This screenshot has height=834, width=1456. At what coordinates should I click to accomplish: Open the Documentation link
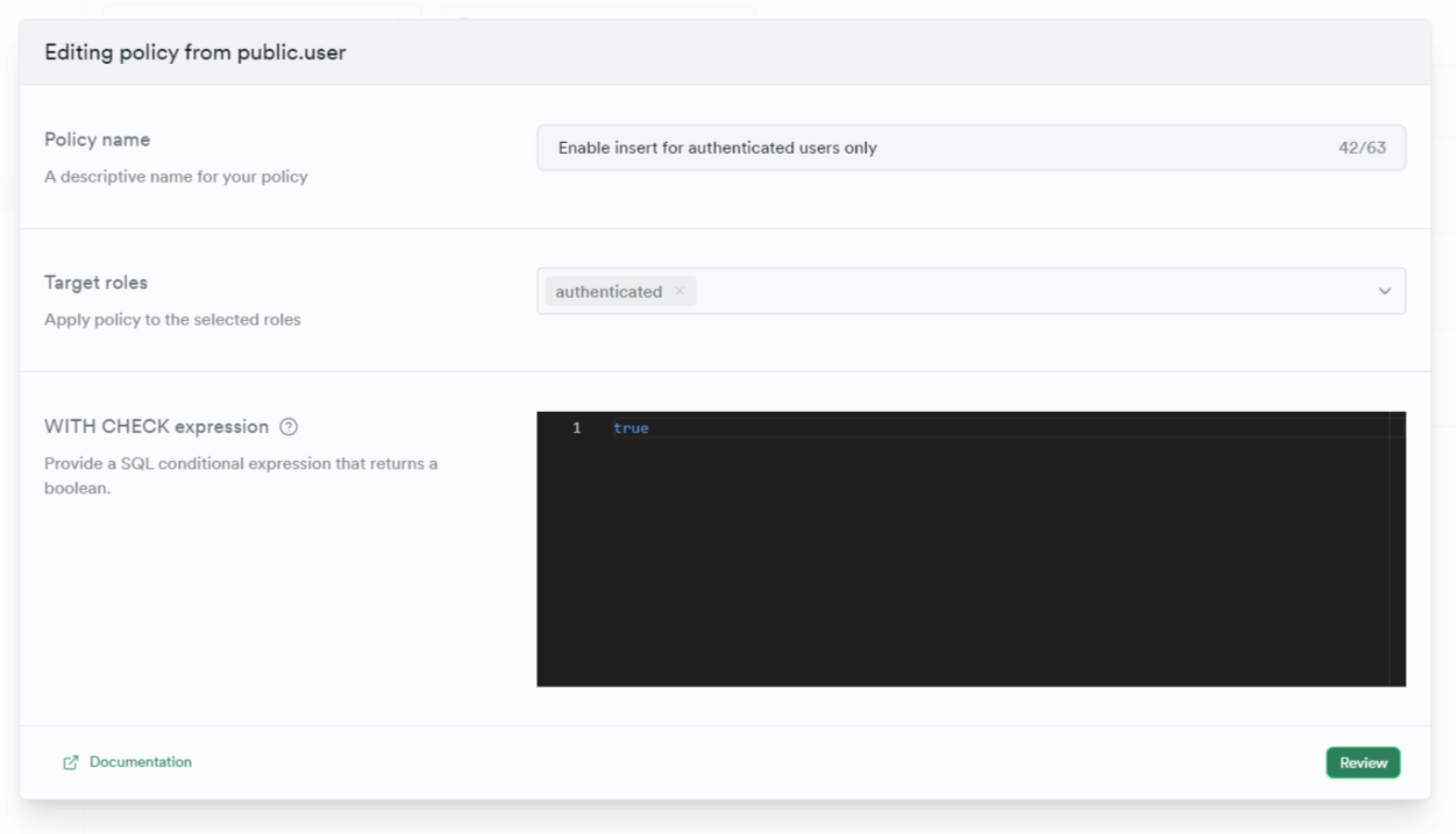140,762
